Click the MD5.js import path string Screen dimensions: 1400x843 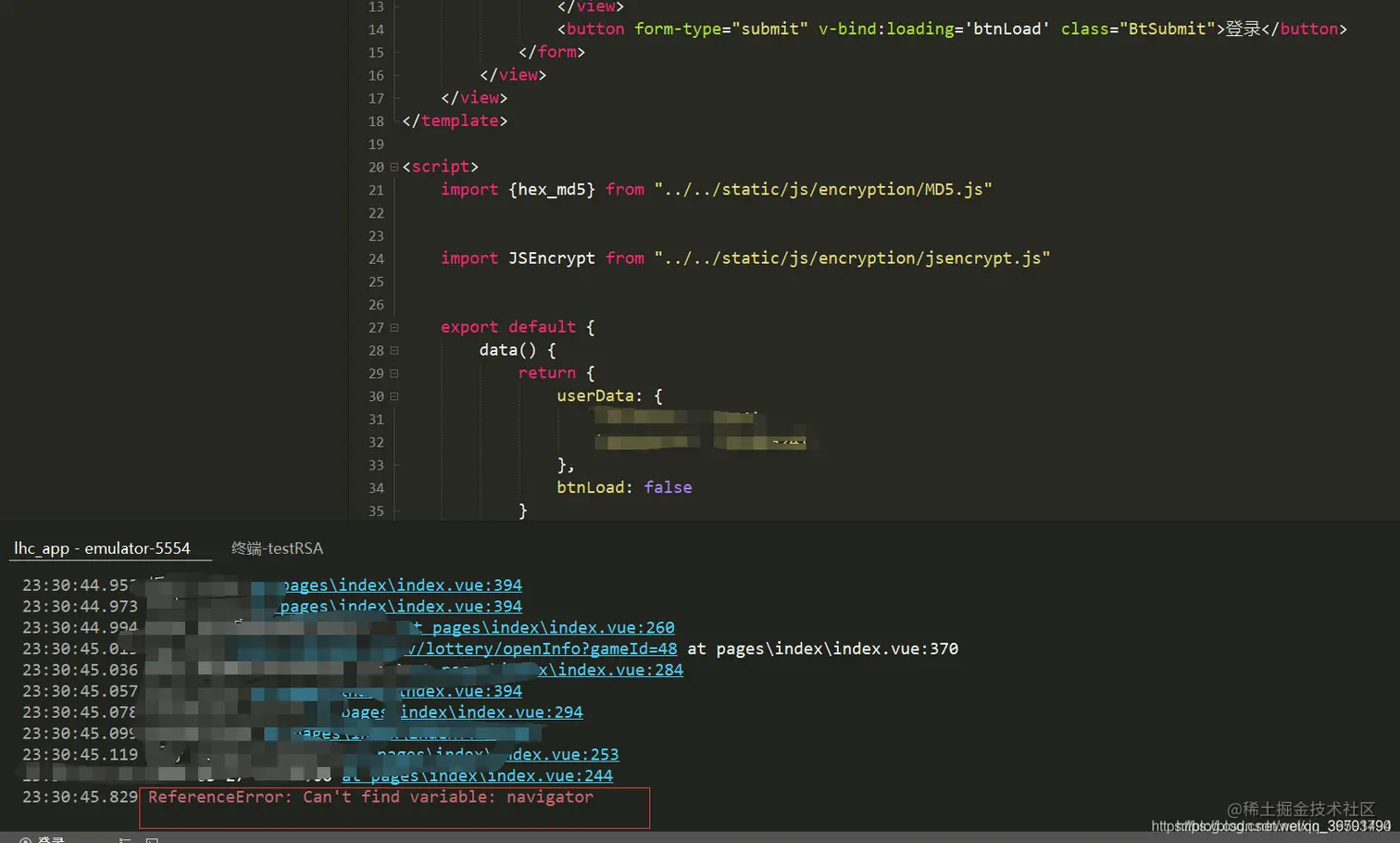(823, 190)
